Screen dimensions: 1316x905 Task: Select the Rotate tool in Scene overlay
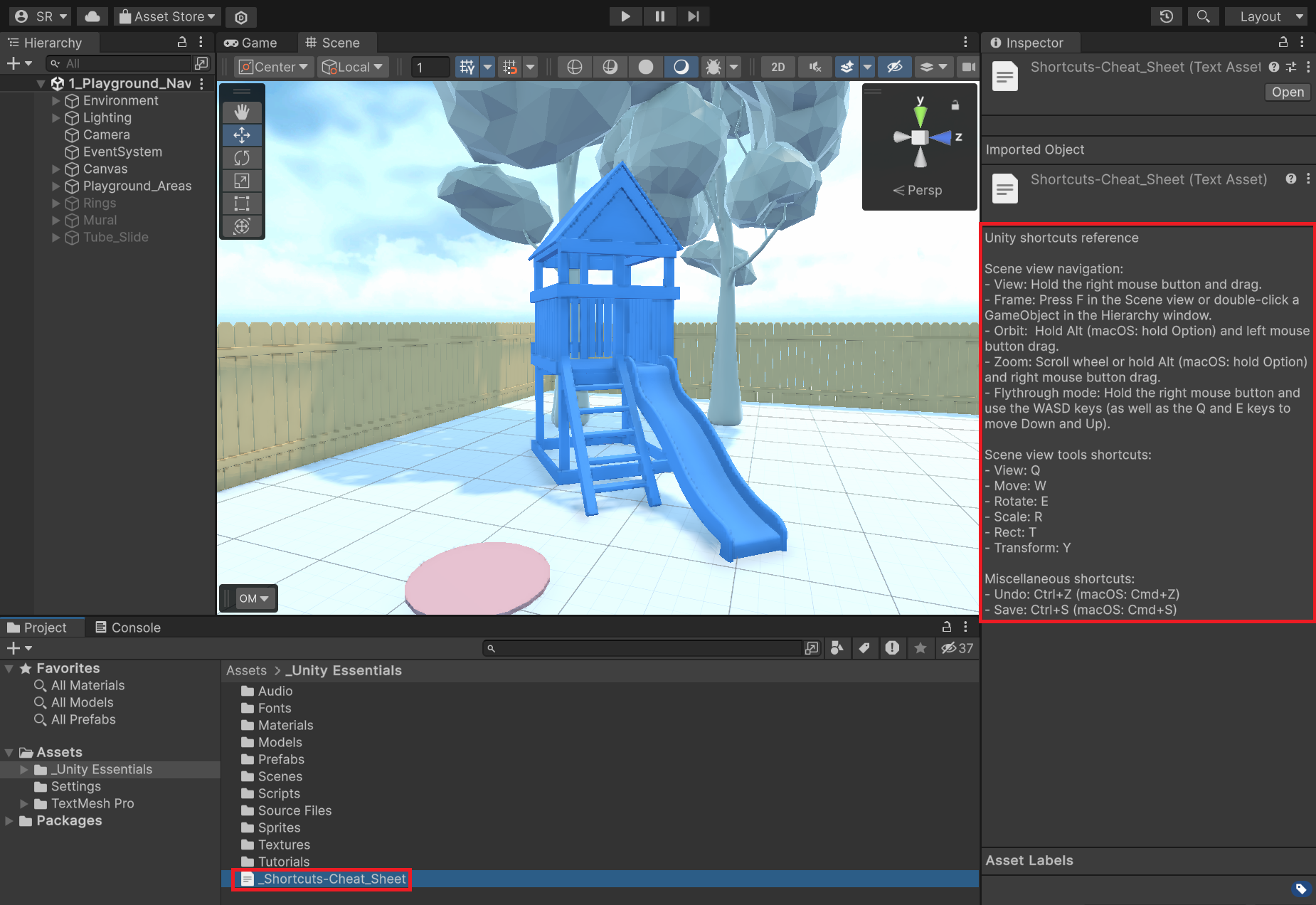(242, 158)
